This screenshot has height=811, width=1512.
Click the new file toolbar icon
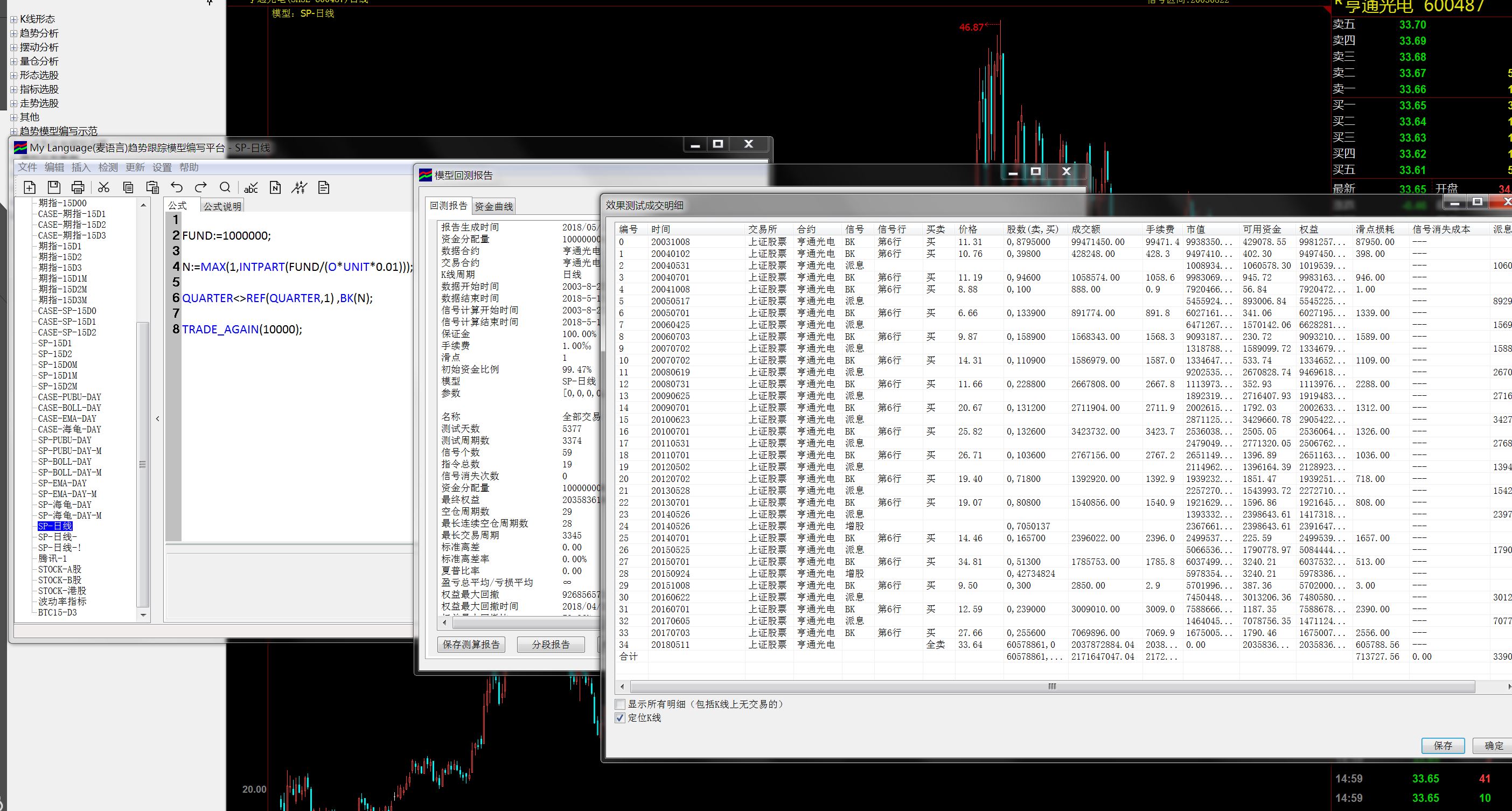(29, 188)
